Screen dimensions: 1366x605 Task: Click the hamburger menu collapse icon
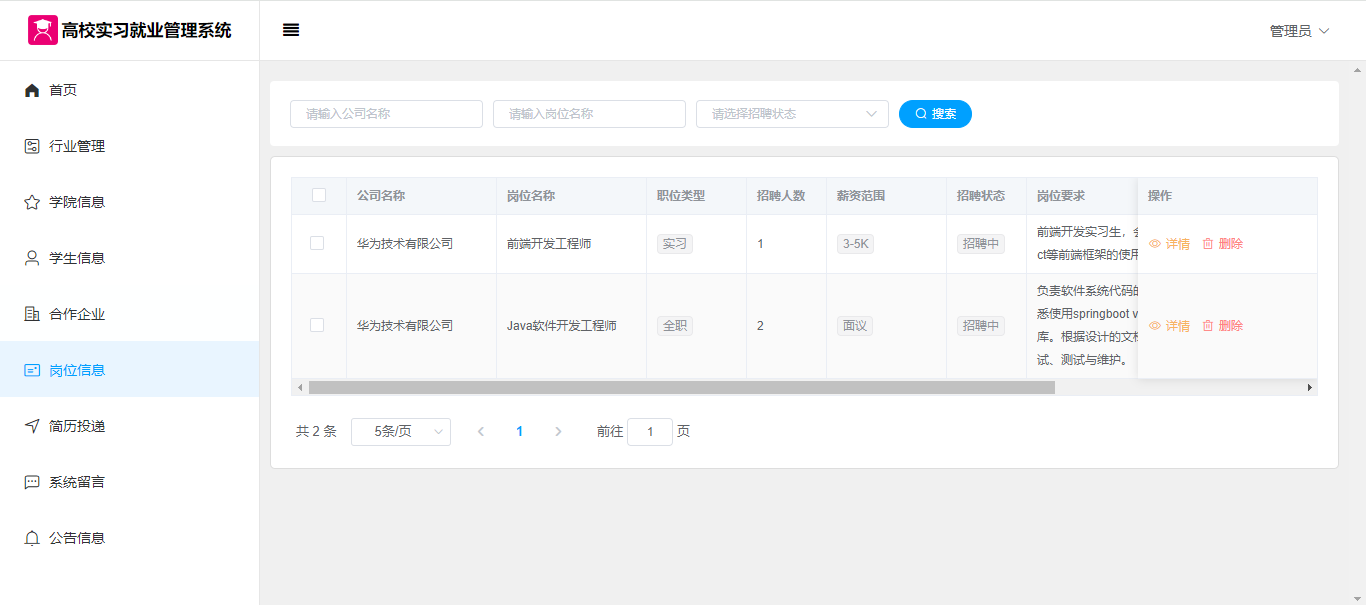coord(291,30)
